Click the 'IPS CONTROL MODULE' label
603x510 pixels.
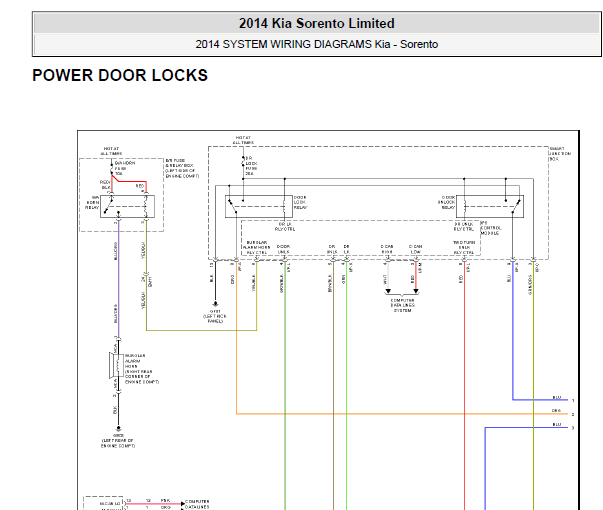coord(491,228)
